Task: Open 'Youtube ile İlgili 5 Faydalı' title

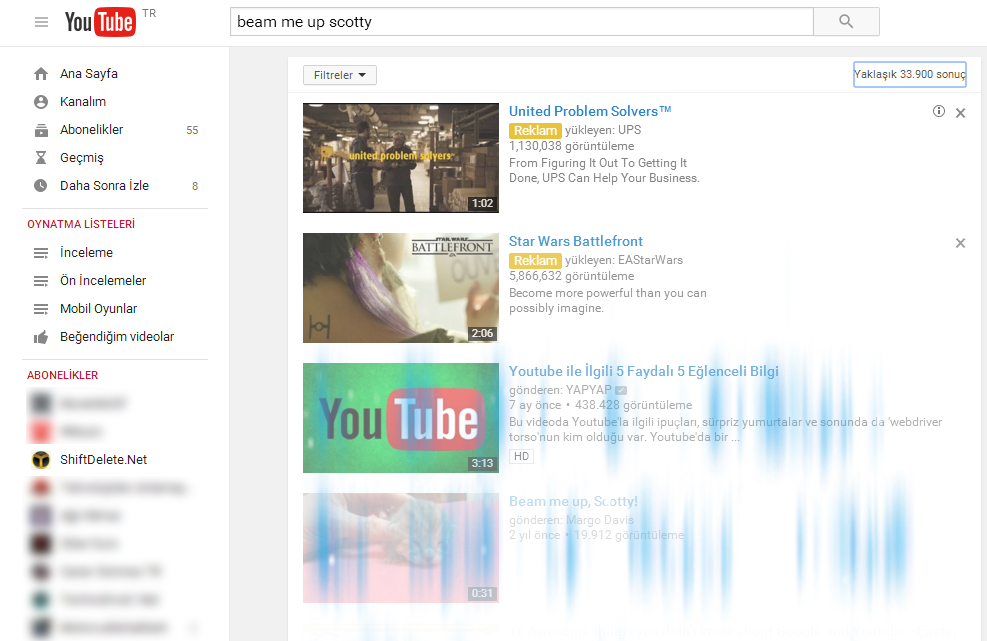Action: [643, 372]
